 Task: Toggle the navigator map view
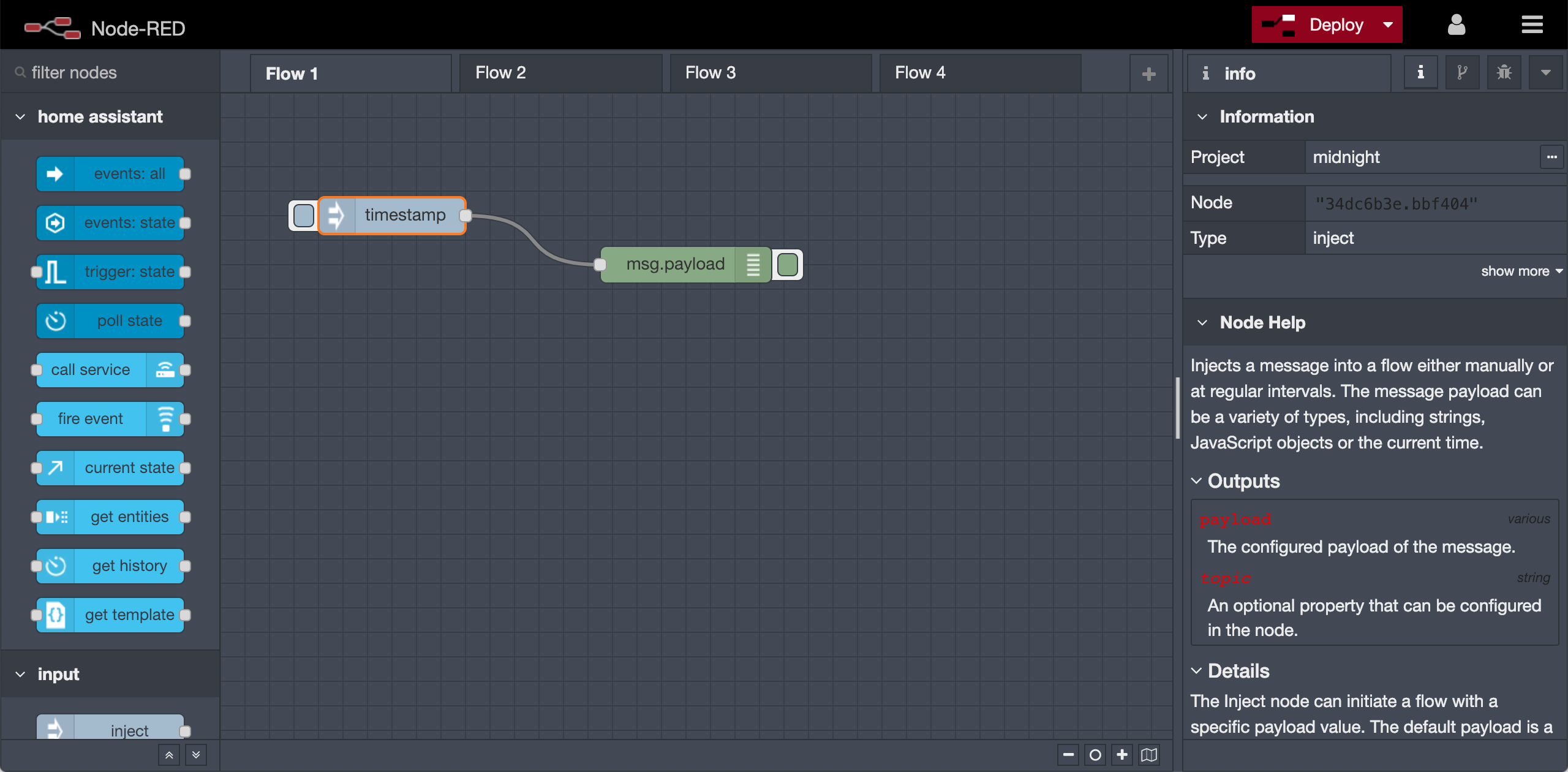(x=1149, y=755)
